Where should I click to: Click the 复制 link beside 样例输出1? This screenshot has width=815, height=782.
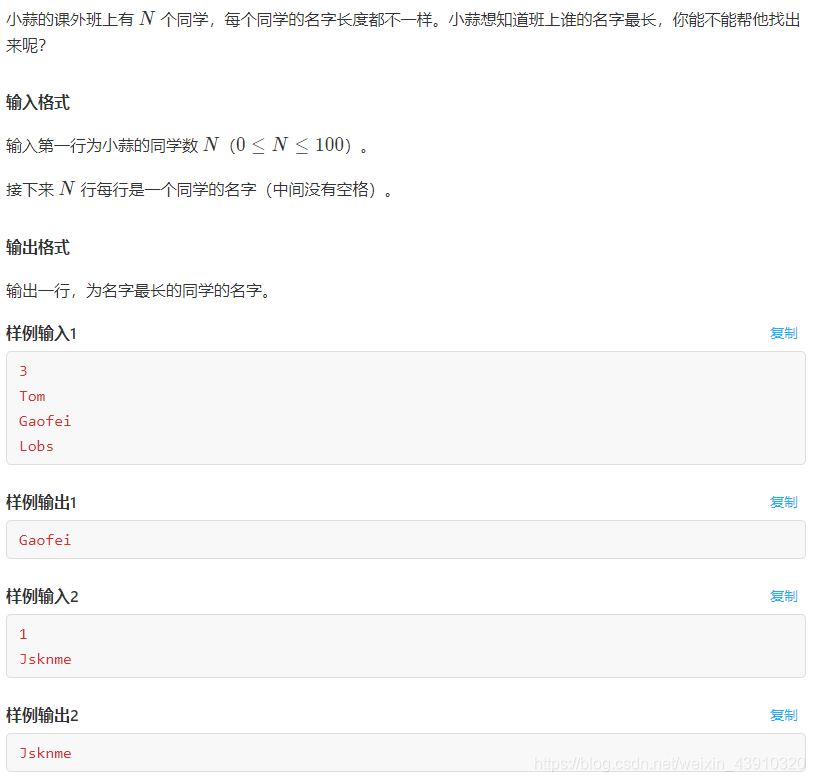click(x=784, y=502)
